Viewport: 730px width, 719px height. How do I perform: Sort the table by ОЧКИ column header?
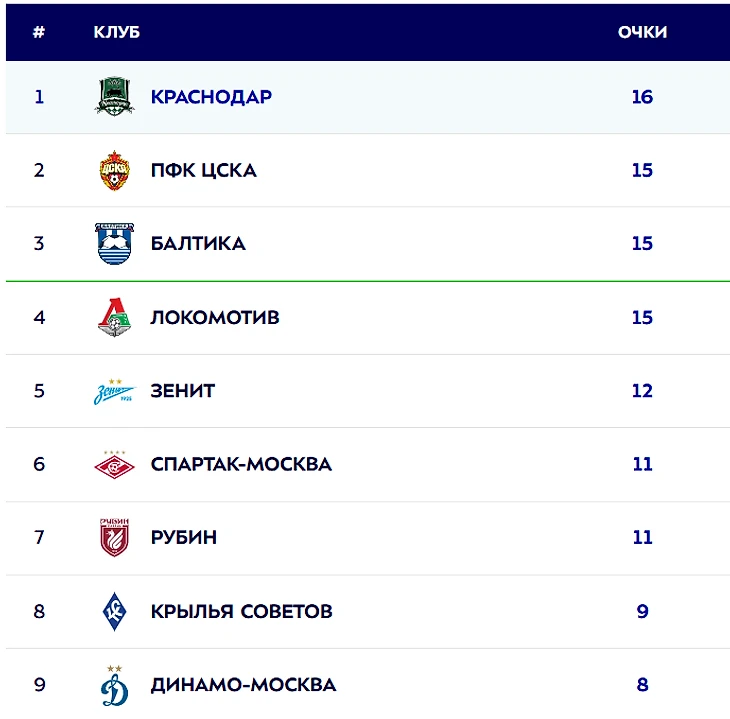pos(642,32)
